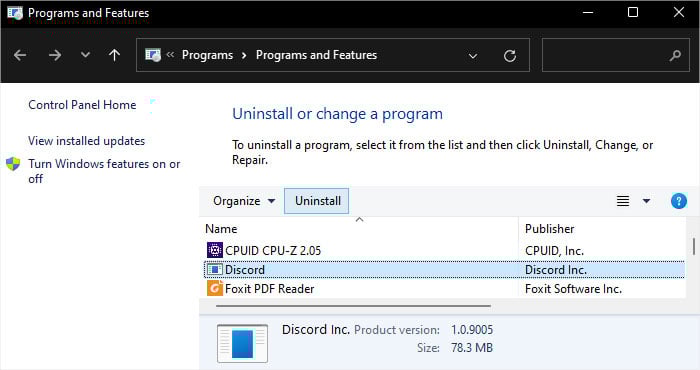Expand the view options dropdown arrow
Image resolution: width=700 pixels, height=370 pixels.
[646, 201]
